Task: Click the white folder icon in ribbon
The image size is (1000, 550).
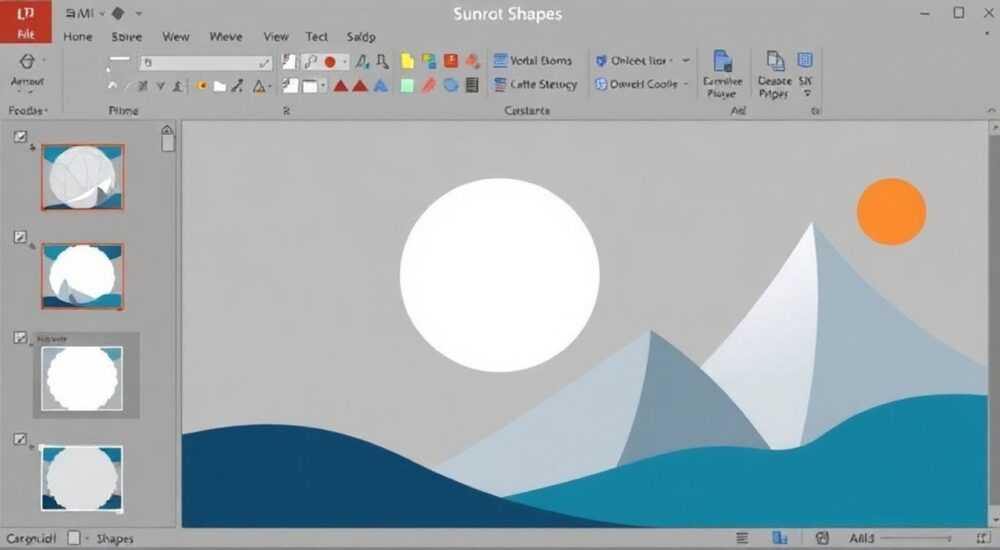Action: pyautogui.click(x=219, y=86)
